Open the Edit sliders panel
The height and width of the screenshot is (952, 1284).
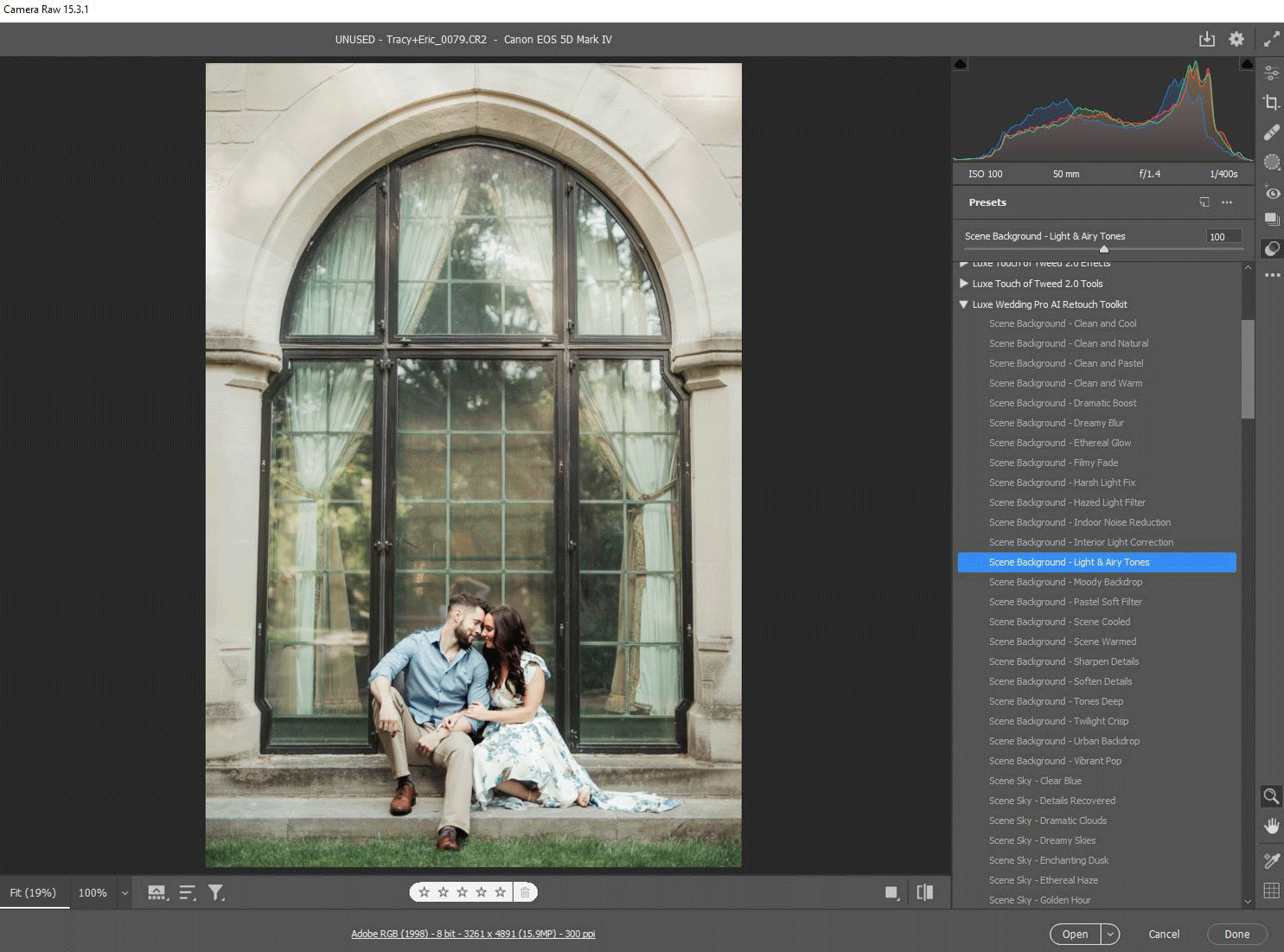click(1271, 73)
